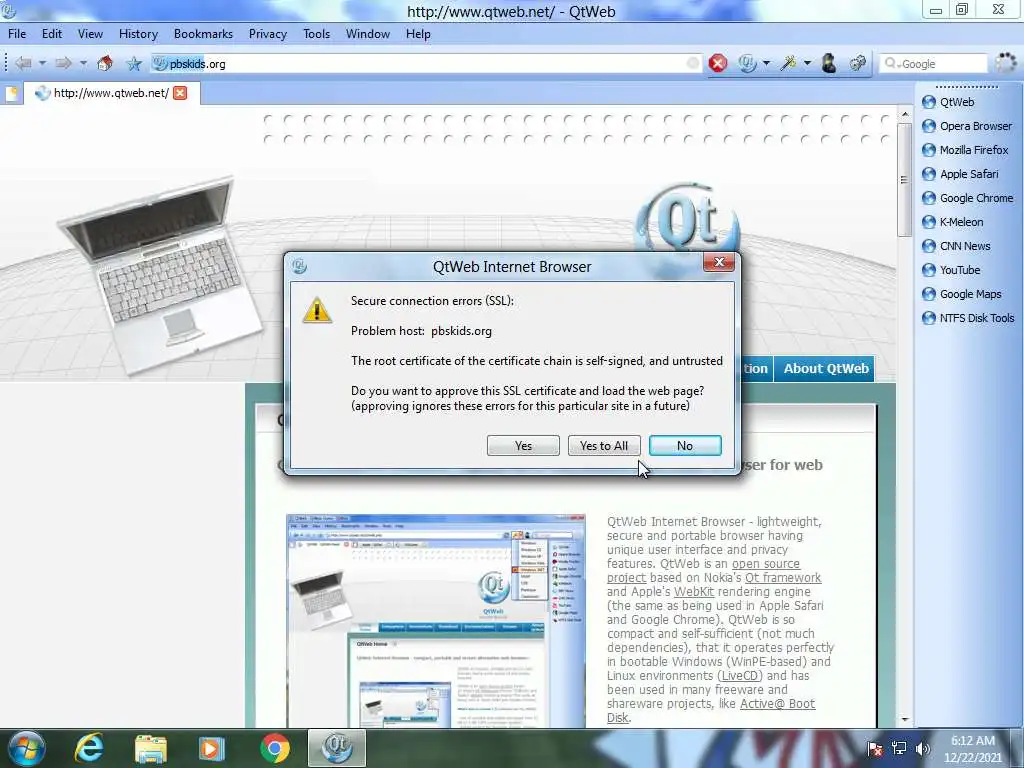Click the scrollbar up arrow

(x=904, y=114)
